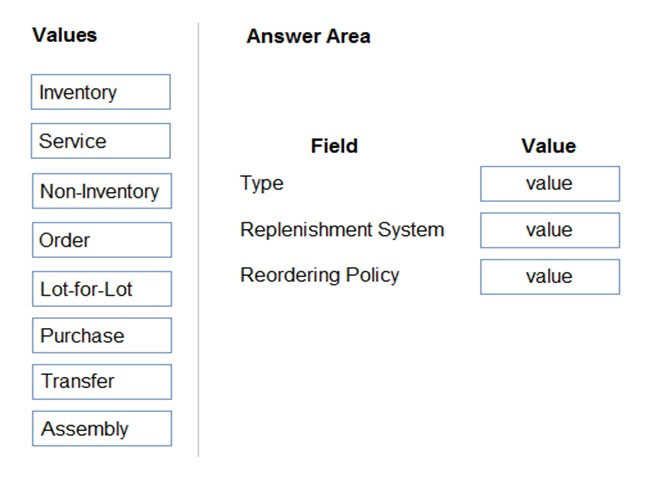Click the Answer Area heading
Viewport: 651px width, 481px height.
tap(308, 36)
